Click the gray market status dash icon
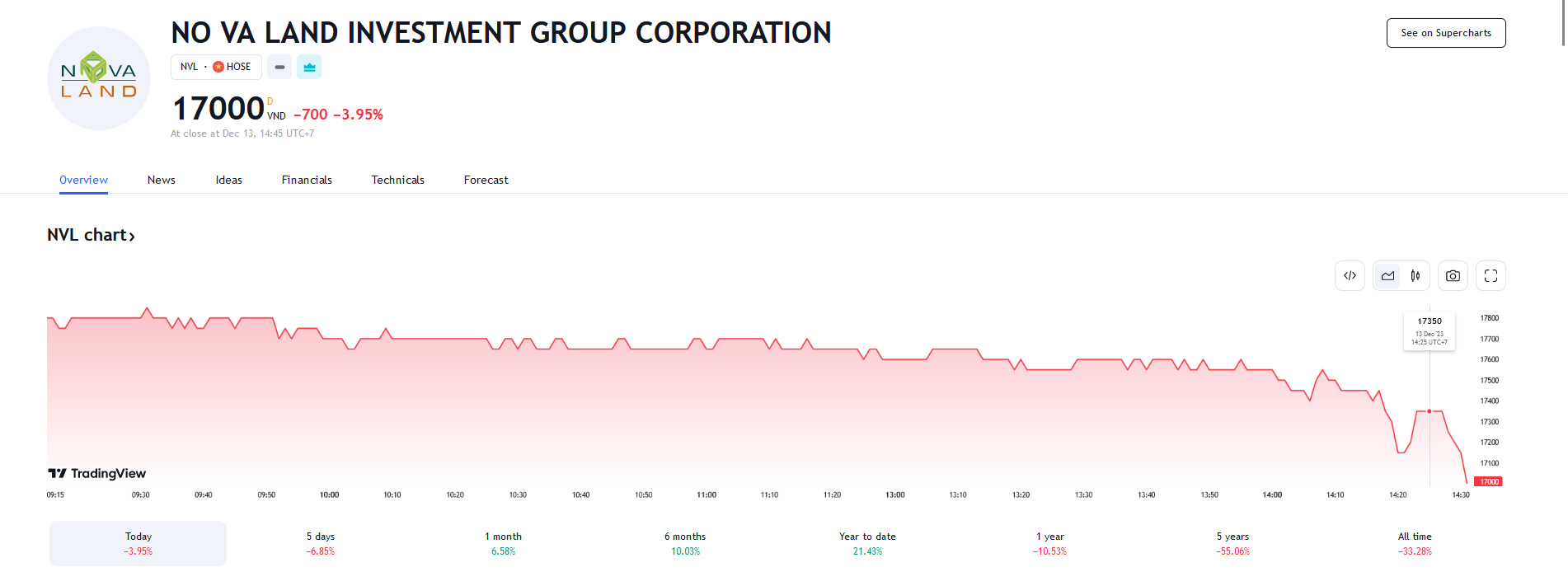This screenshot has width=1568, height=586. [x=279, y=67]
